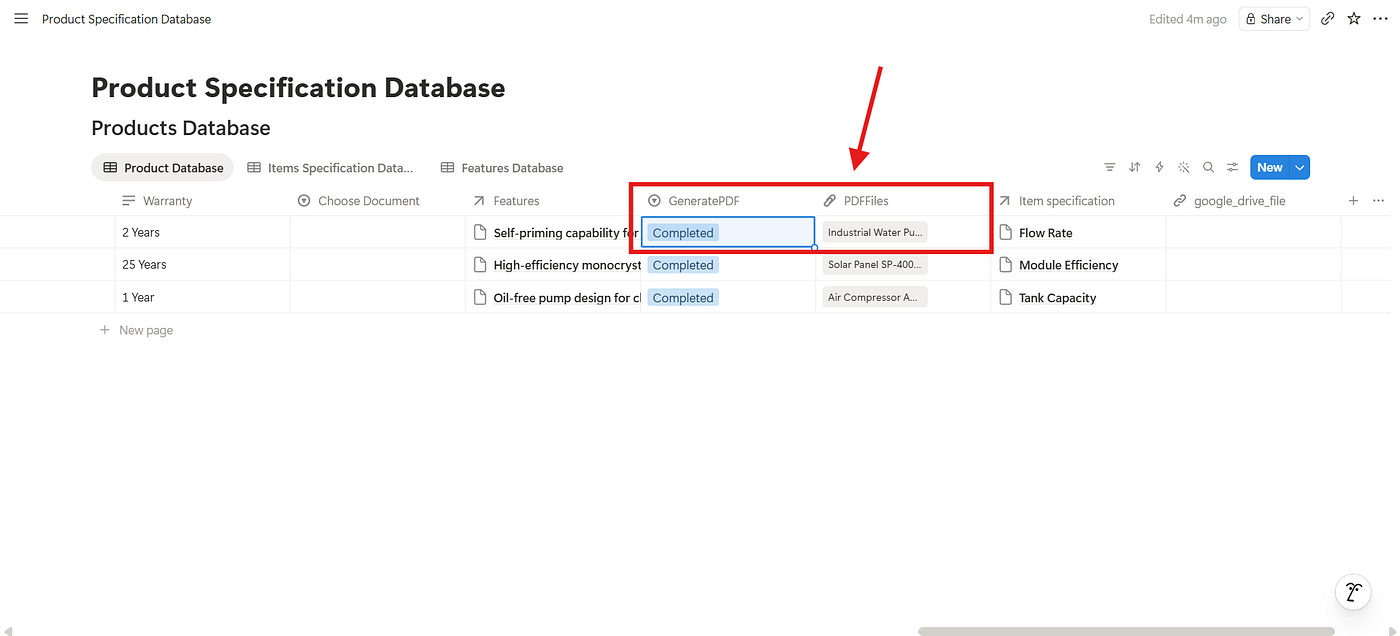
Task: Click the horizontal scrollbar thumb
Action: pos(1126,631)
